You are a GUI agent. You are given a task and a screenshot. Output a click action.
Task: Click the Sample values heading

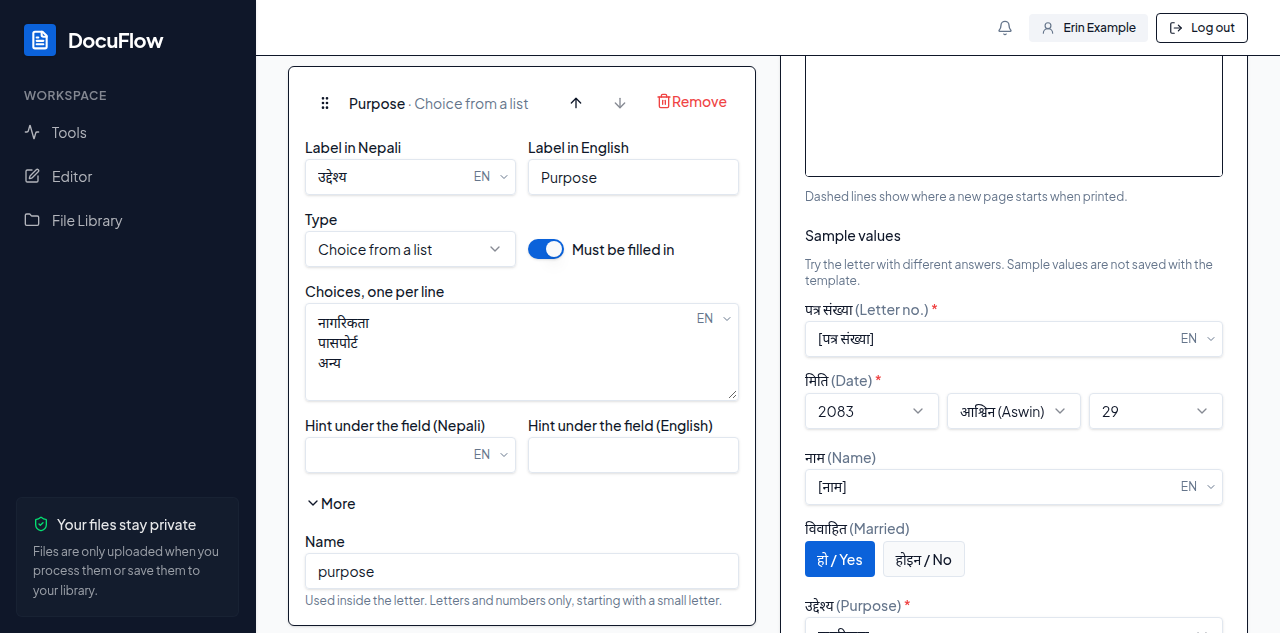pos(853,236)
